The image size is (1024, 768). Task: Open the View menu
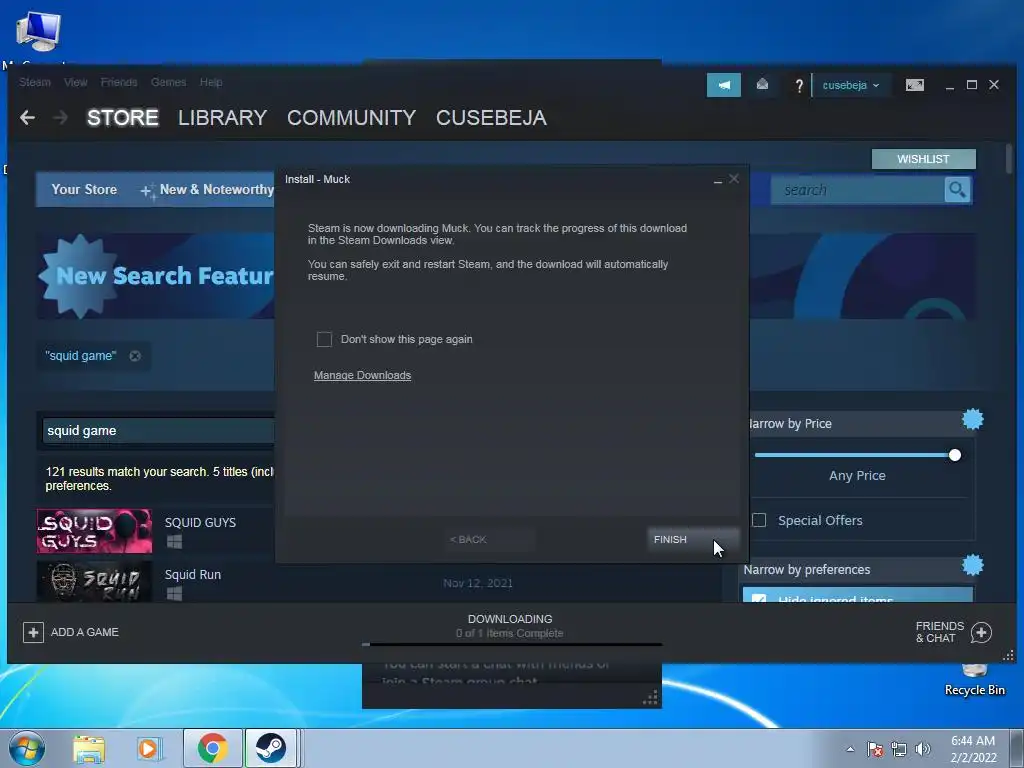tap(76, 82)
